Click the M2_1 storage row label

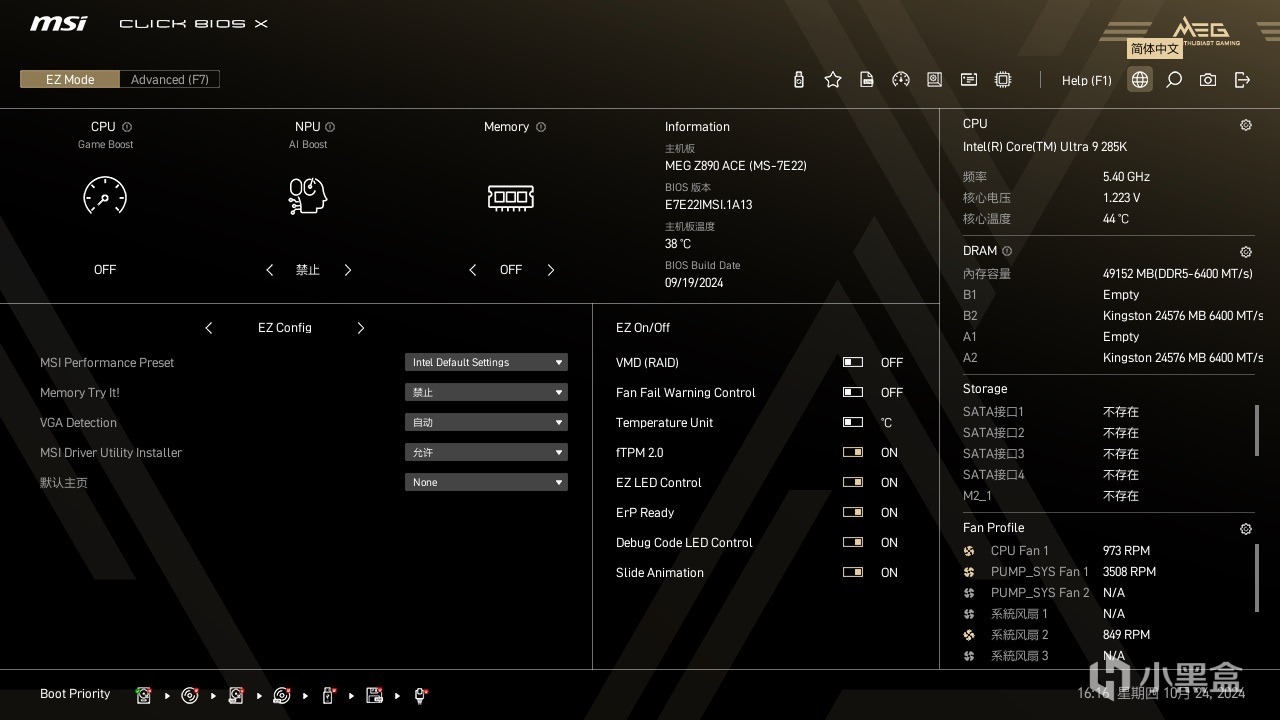point(978,496)
